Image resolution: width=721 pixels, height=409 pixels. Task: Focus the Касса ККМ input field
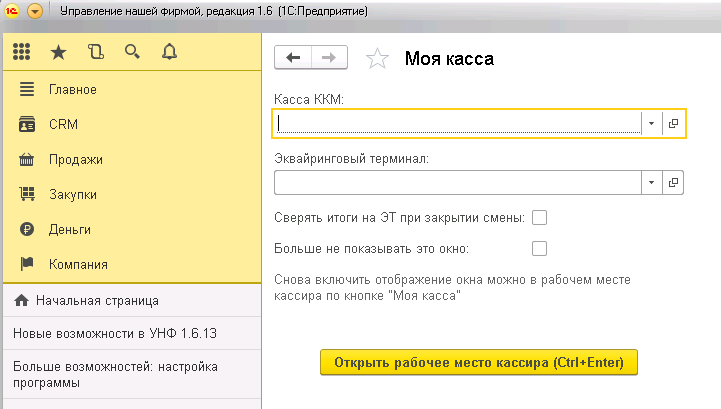pyautogui.click(x=458, y=123)
